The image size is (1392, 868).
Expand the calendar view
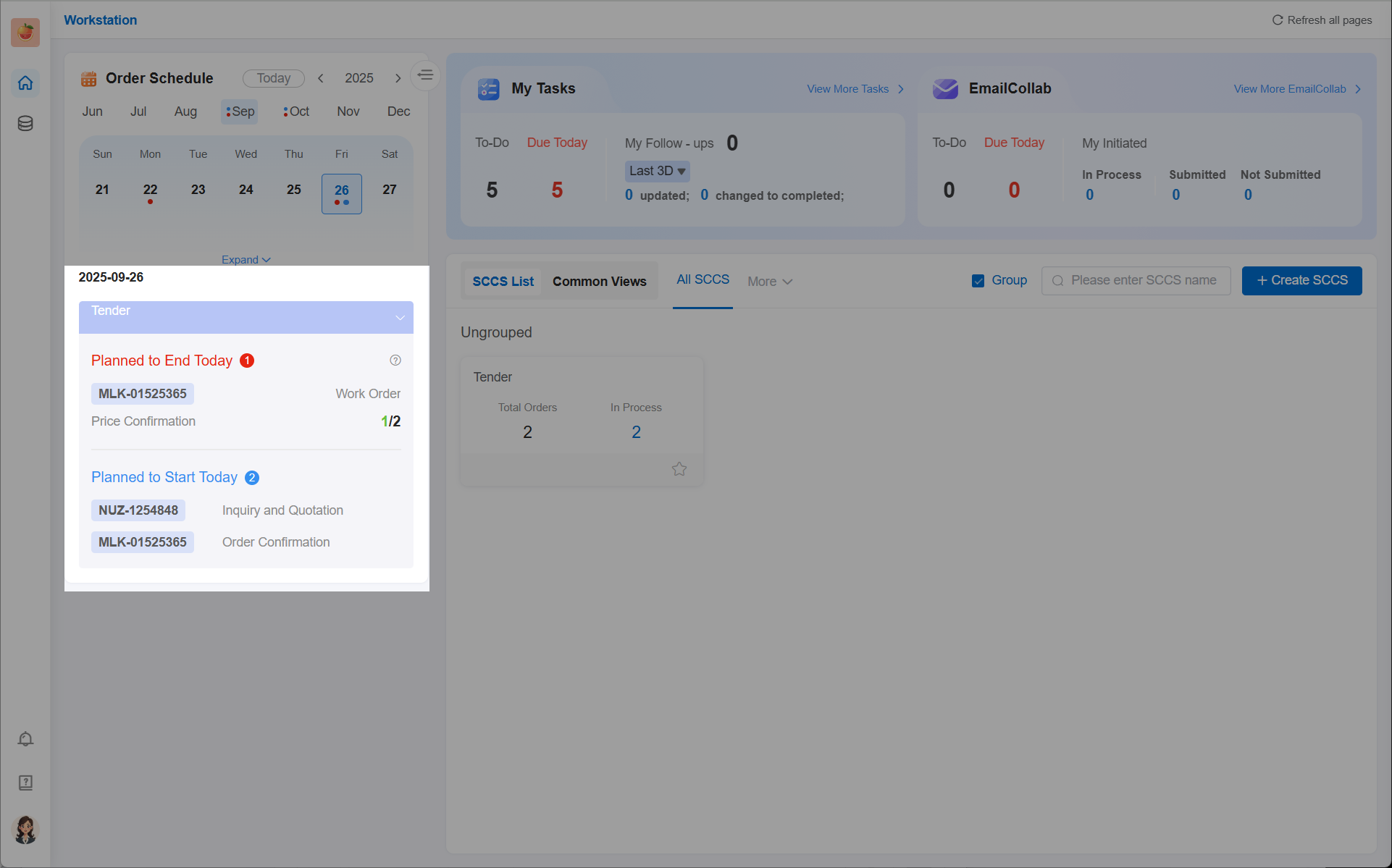[246, 260]
